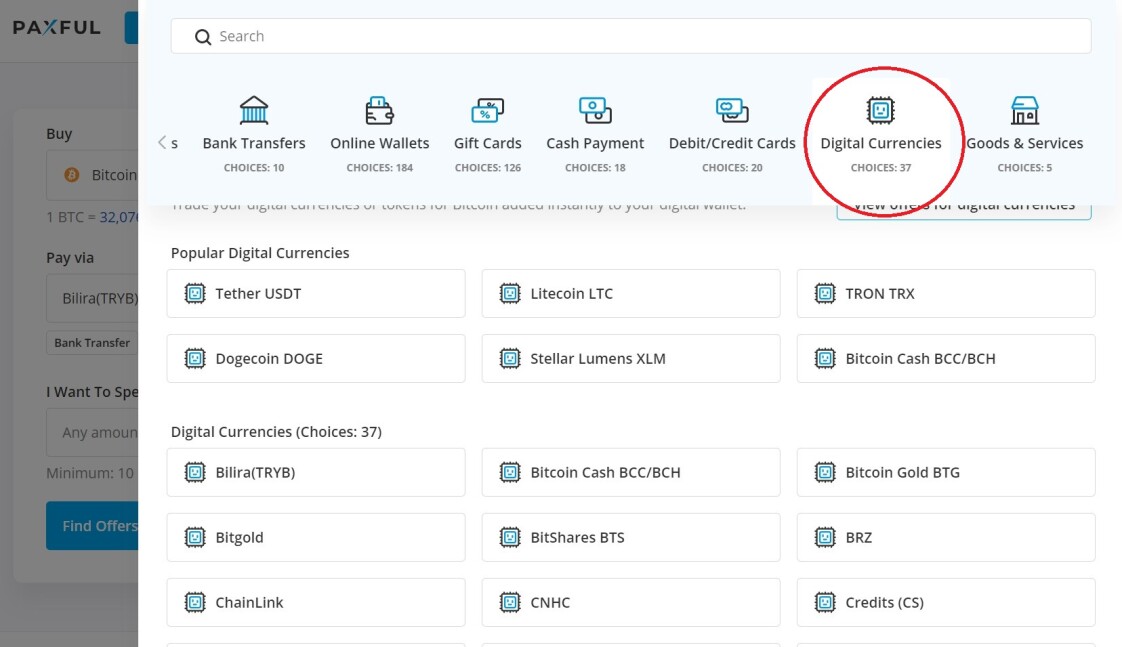The width and height of the screenshot is (1122, 647).
Task: Click the chip icon beside CNHC
Action: pos(509,603)
